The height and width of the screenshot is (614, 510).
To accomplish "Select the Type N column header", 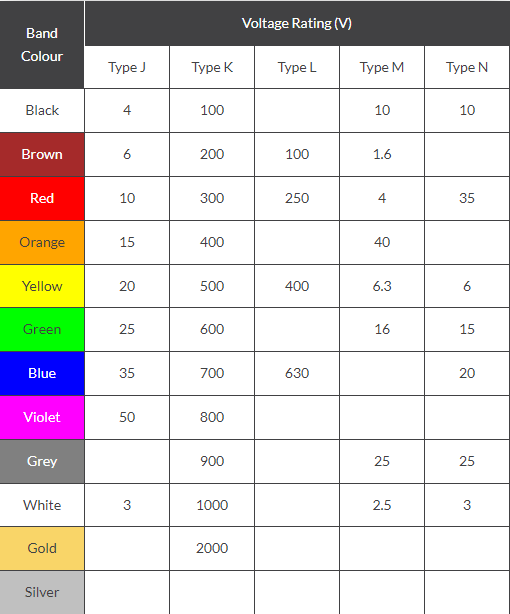I will pos(467,67).
